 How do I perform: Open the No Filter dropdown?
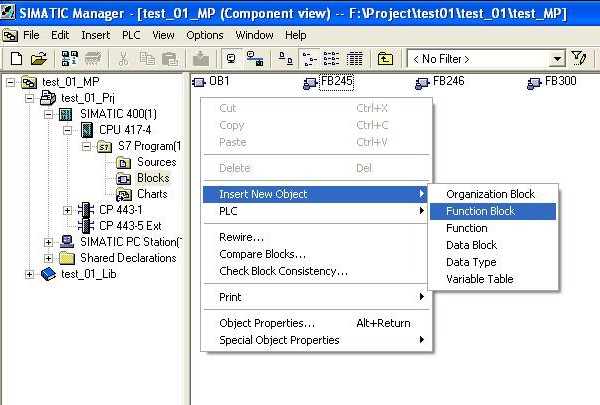click(558, 59)
